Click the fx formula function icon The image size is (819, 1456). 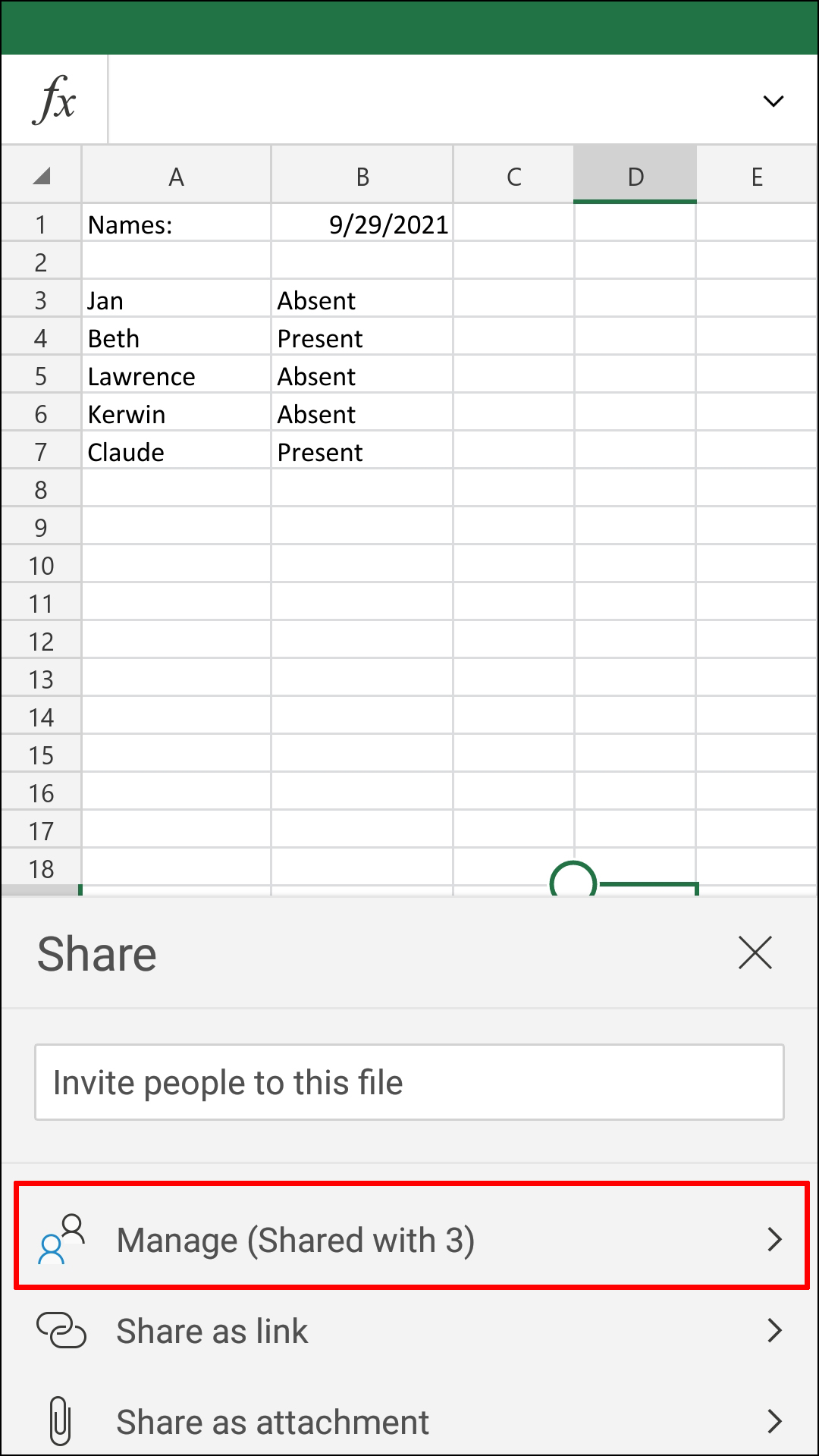click(55, 99)
